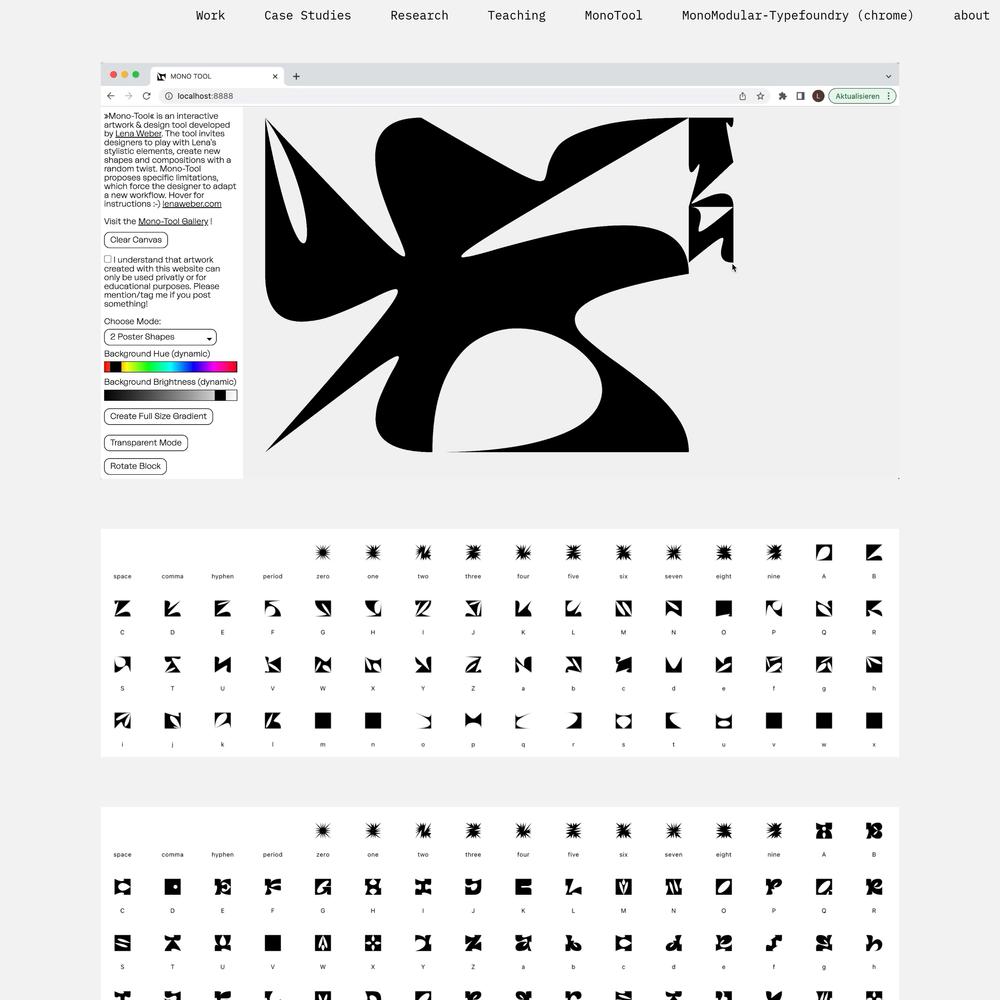Viewport: 1000px width, 1000px height.
Task: Open the about page in the navigation
Action: click(971, 15)
